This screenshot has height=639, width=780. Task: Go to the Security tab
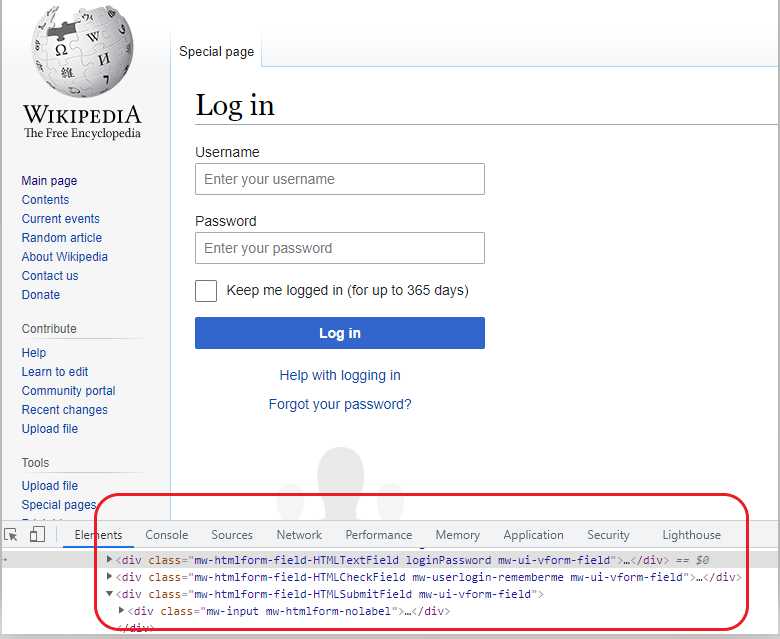608,535
